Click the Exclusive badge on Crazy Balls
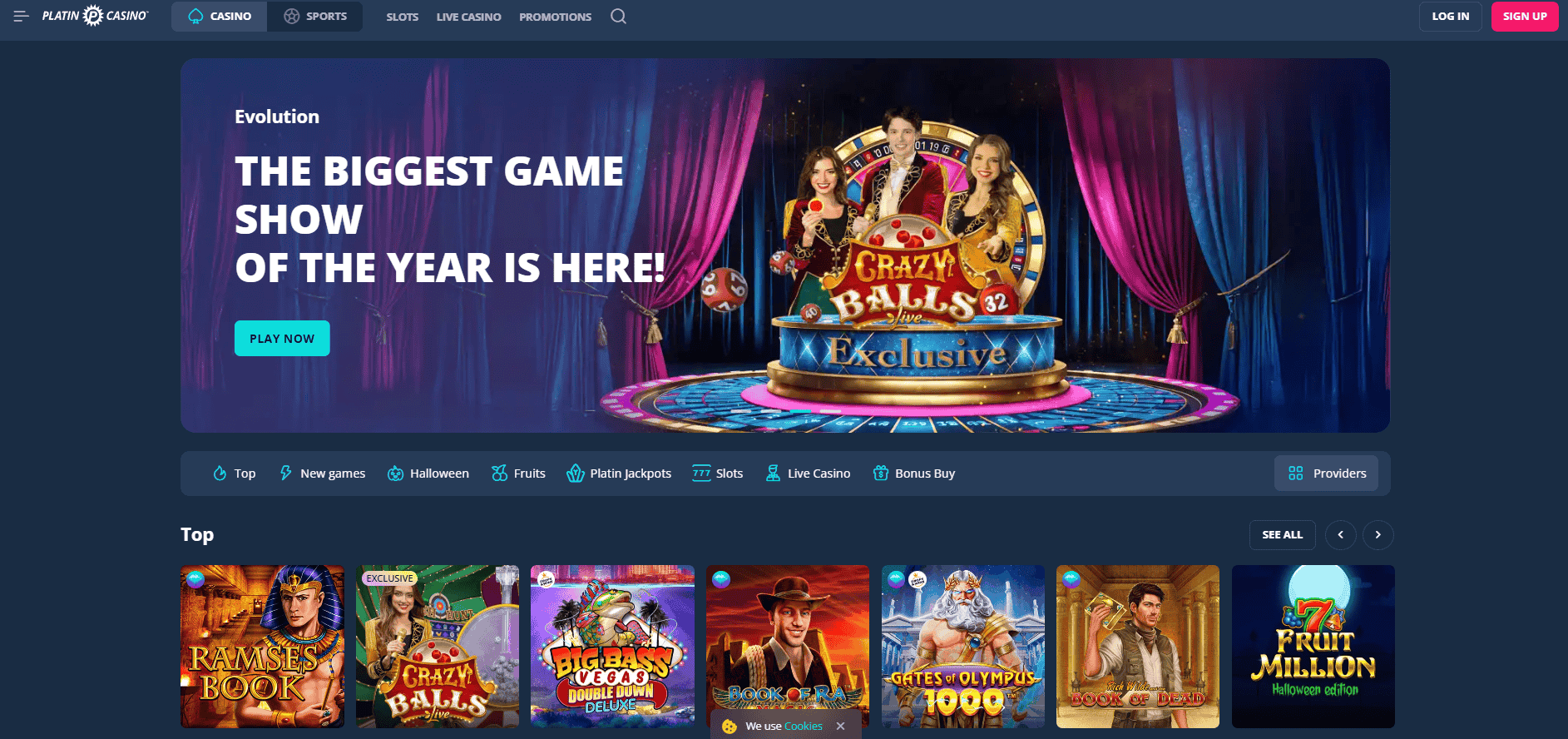 pyautogui.click(x=389, y=578)
